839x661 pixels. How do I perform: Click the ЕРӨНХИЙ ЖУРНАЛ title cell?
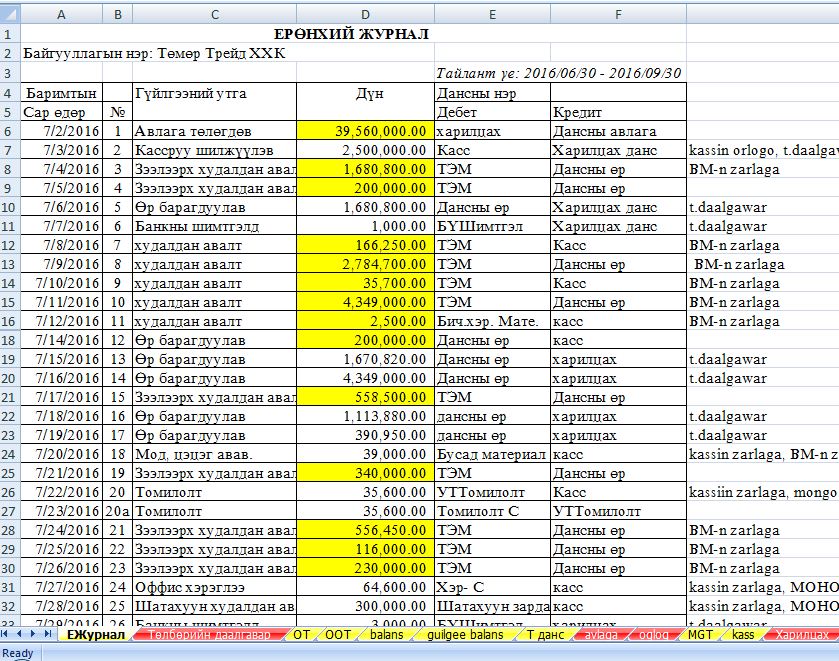coord(353,34)
